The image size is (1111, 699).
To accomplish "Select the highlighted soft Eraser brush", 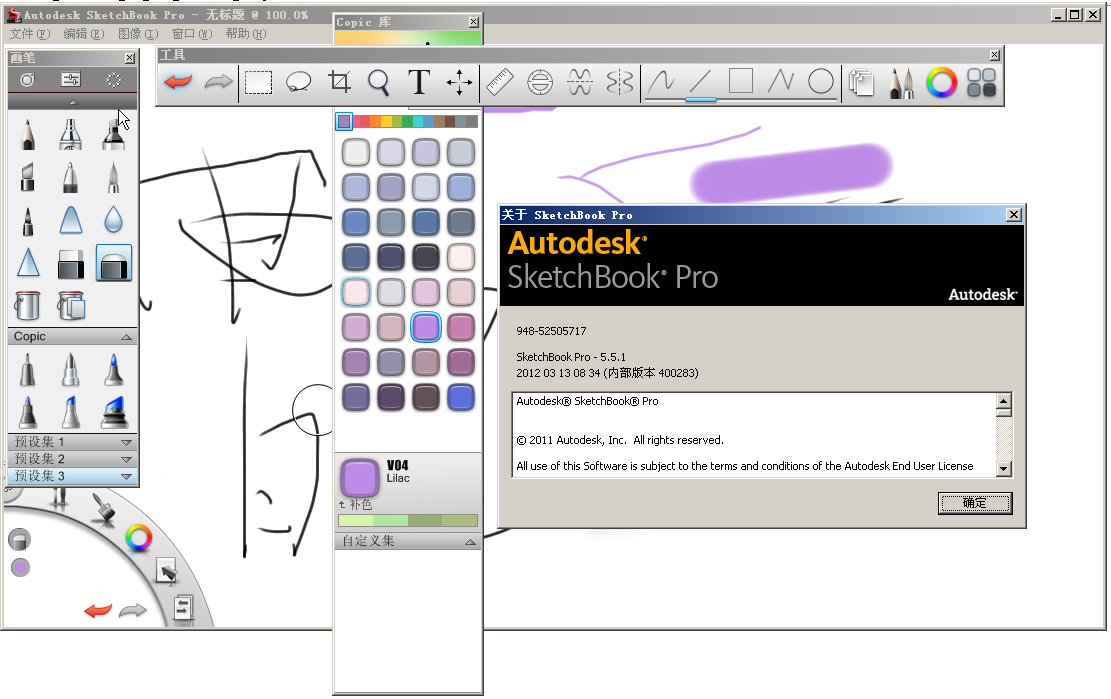I will pyautogui.click(x=113, y=263).
